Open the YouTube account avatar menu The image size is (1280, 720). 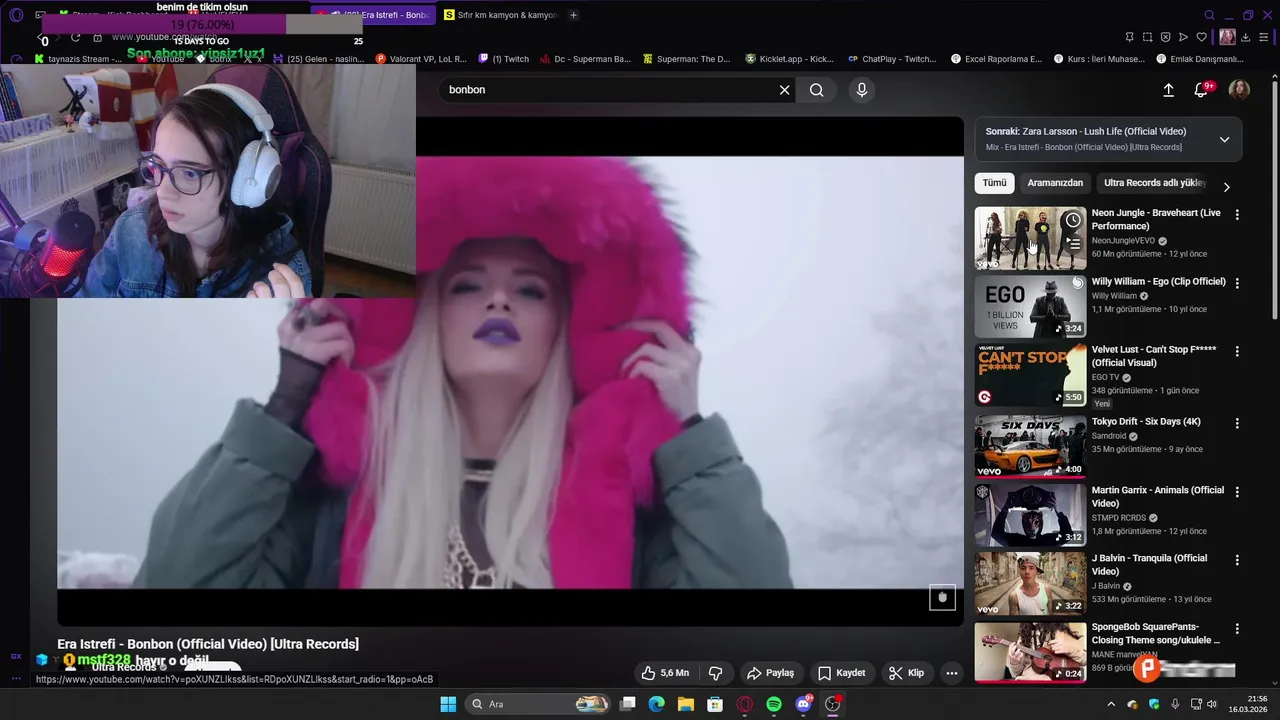1239,90
